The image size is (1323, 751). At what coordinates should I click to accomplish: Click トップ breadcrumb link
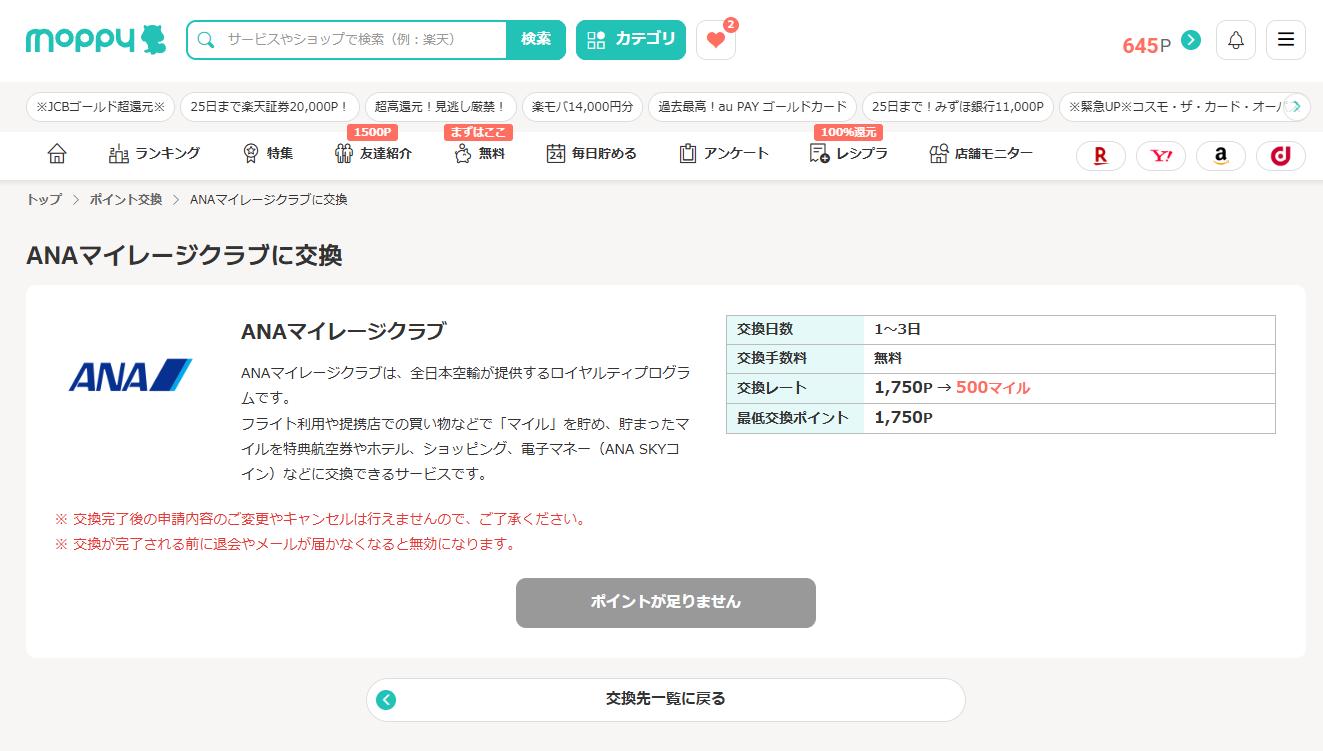(x=44, y=200)
